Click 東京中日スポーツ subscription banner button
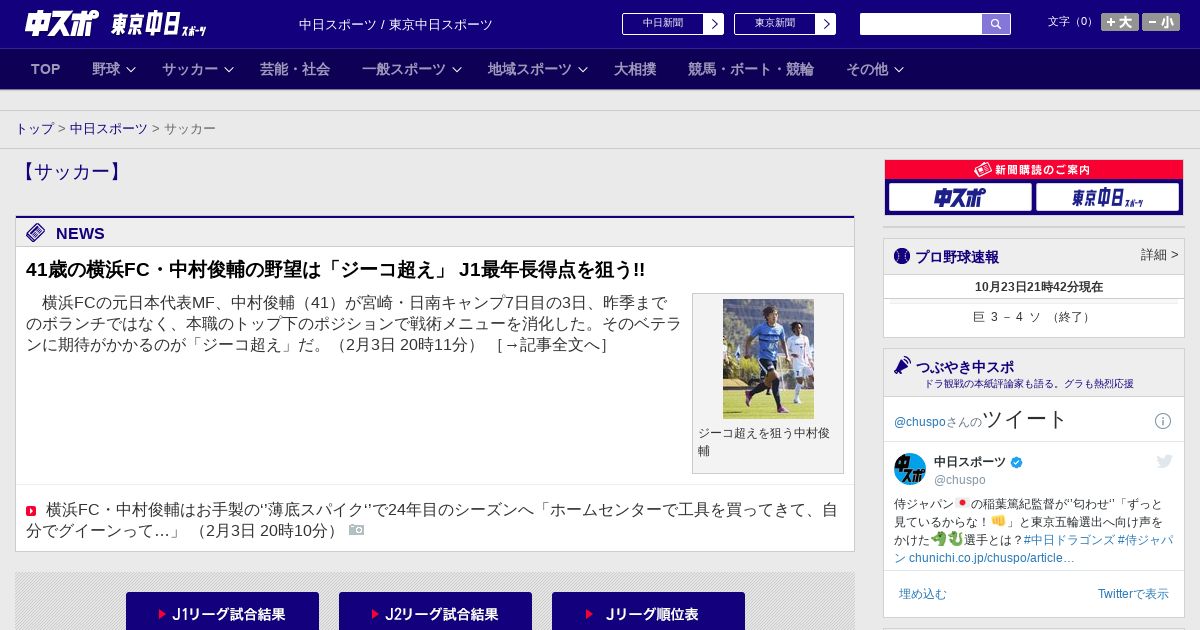Viewport: 1200px width, 630px height. click(x=1107, y=197)
